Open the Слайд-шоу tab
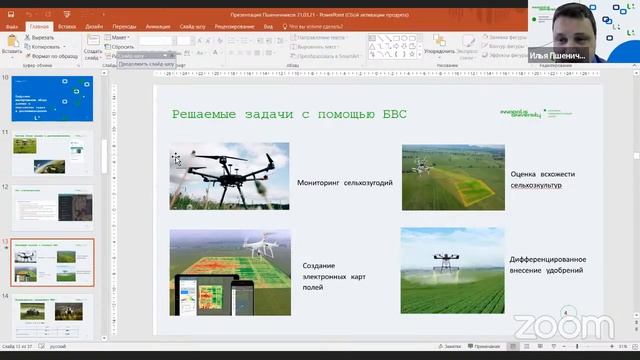Image resolution: width=640 pixels, height=360 pixels. click(x=192, y=27)
